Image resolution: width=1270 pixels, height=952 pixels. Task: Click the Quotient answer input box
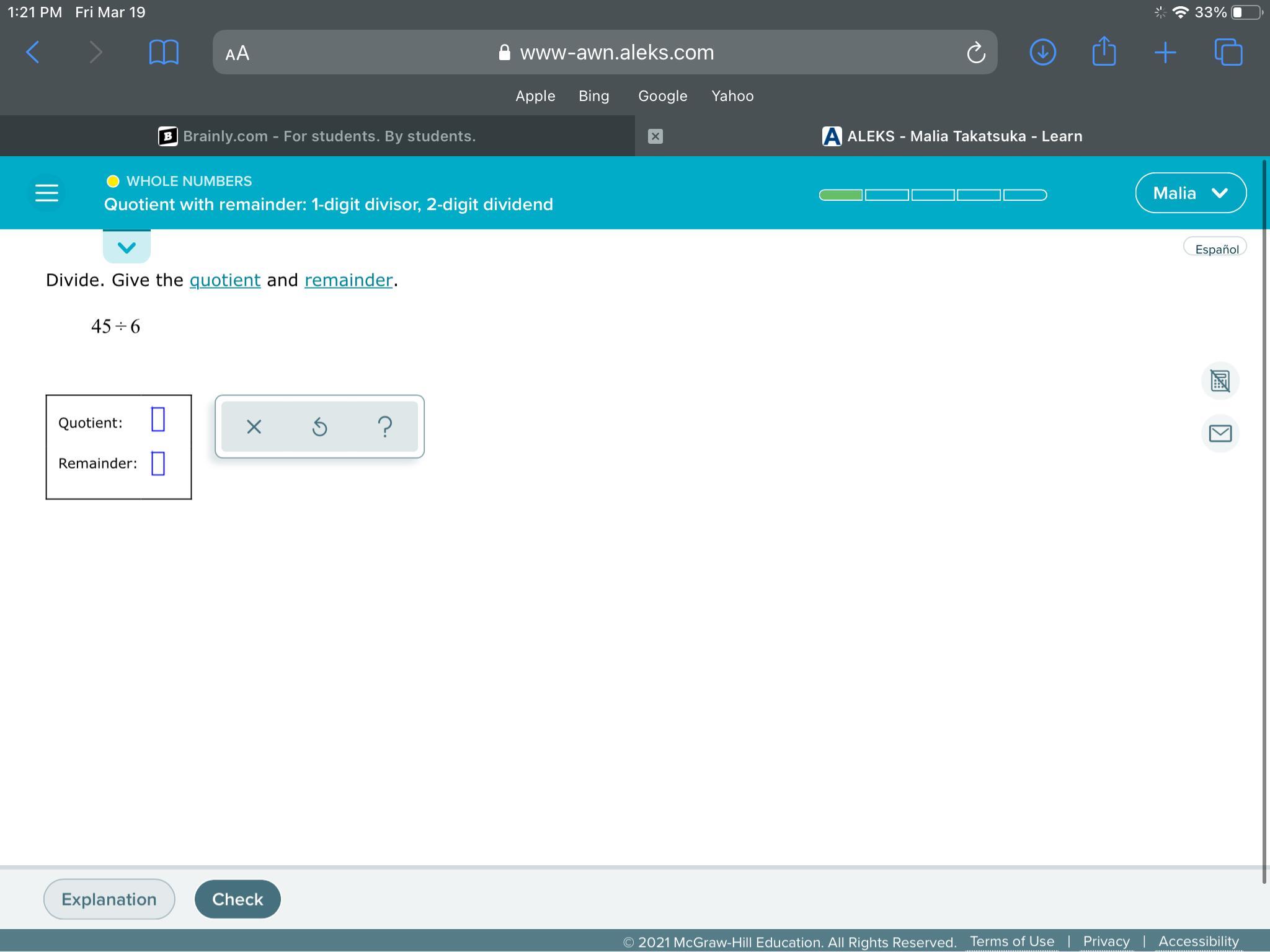(158, 420)
